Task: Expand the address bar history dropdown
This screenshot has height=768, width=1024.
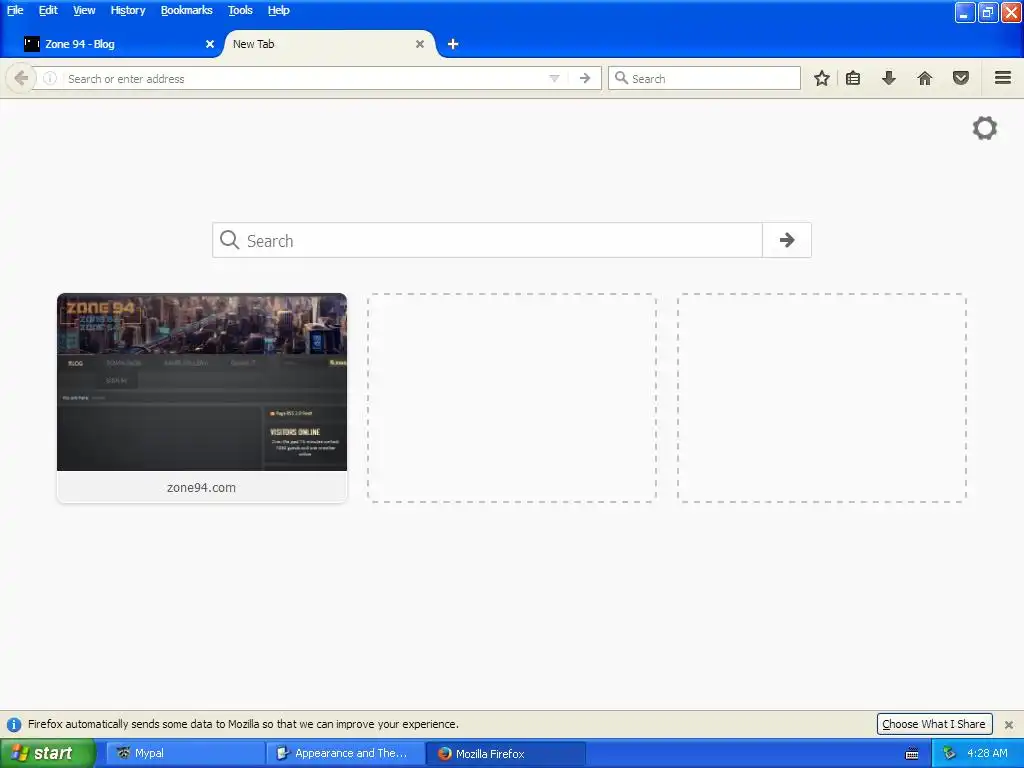Action: (x=554, y=78)
